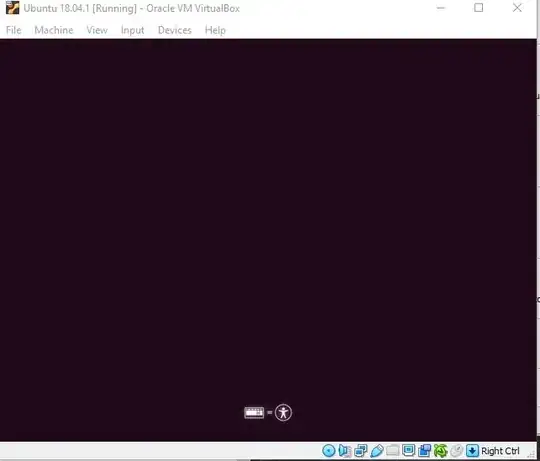Open the Machine menu
Viewport: 540px width, 461px height.
coord(54,30)
